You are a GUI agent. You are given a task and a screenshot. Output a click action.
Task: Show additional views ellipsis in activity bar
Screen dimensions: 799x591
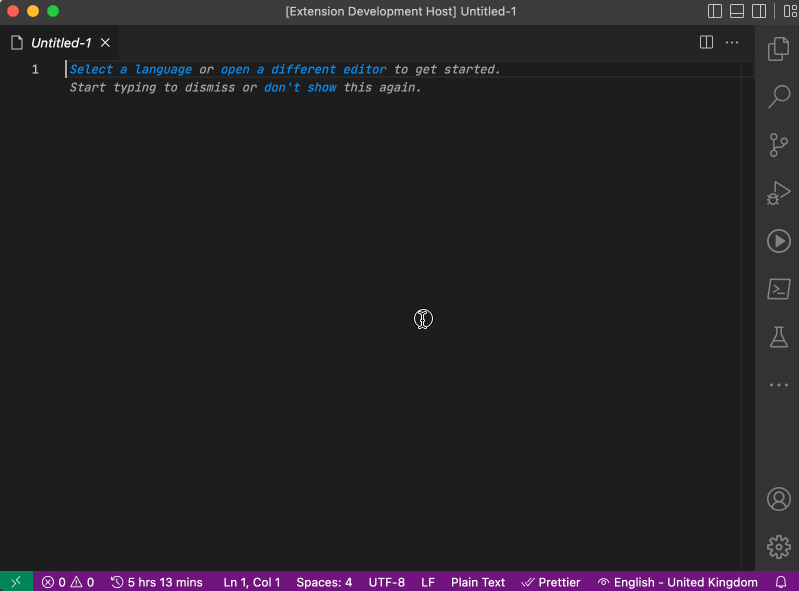pos(779,385)
